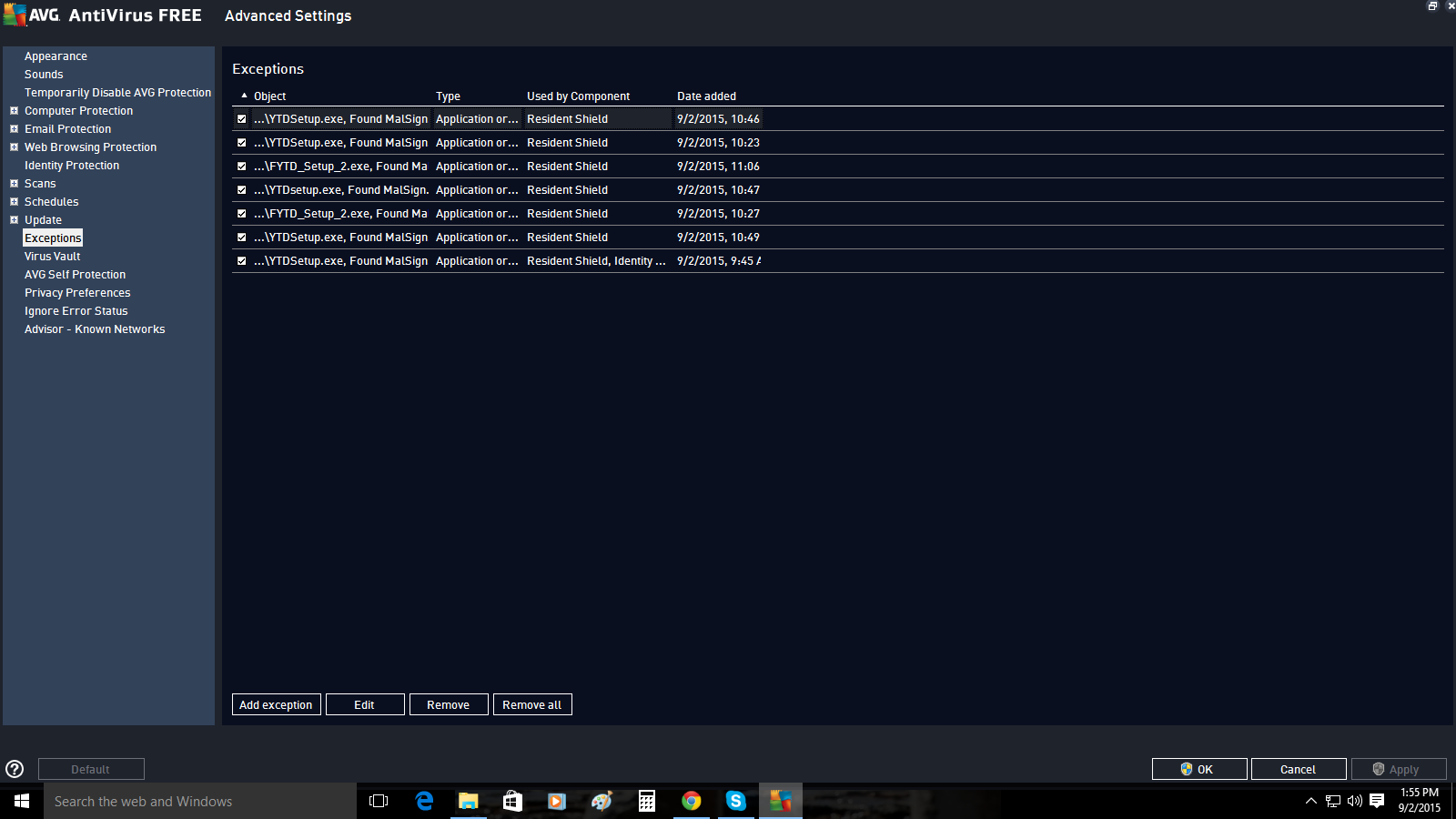Sort by Type column header
Image resolution: width=1456 pixels, height=819 pixels.
pyautogui.click(x=448, y=96)
